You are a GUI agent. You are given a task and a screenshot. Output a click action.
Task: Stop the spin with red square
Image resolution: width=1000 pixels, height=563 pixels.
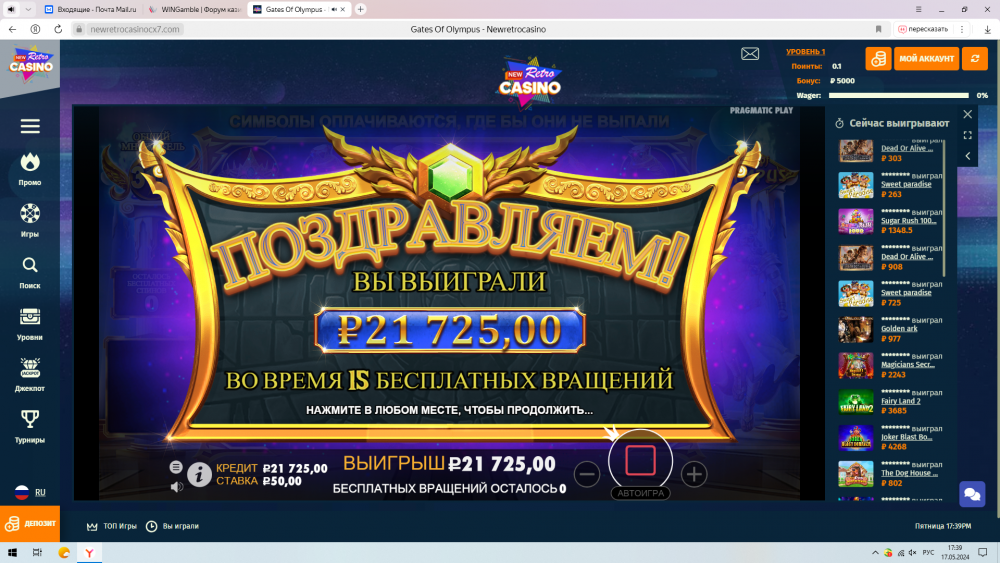coord(640,460)
